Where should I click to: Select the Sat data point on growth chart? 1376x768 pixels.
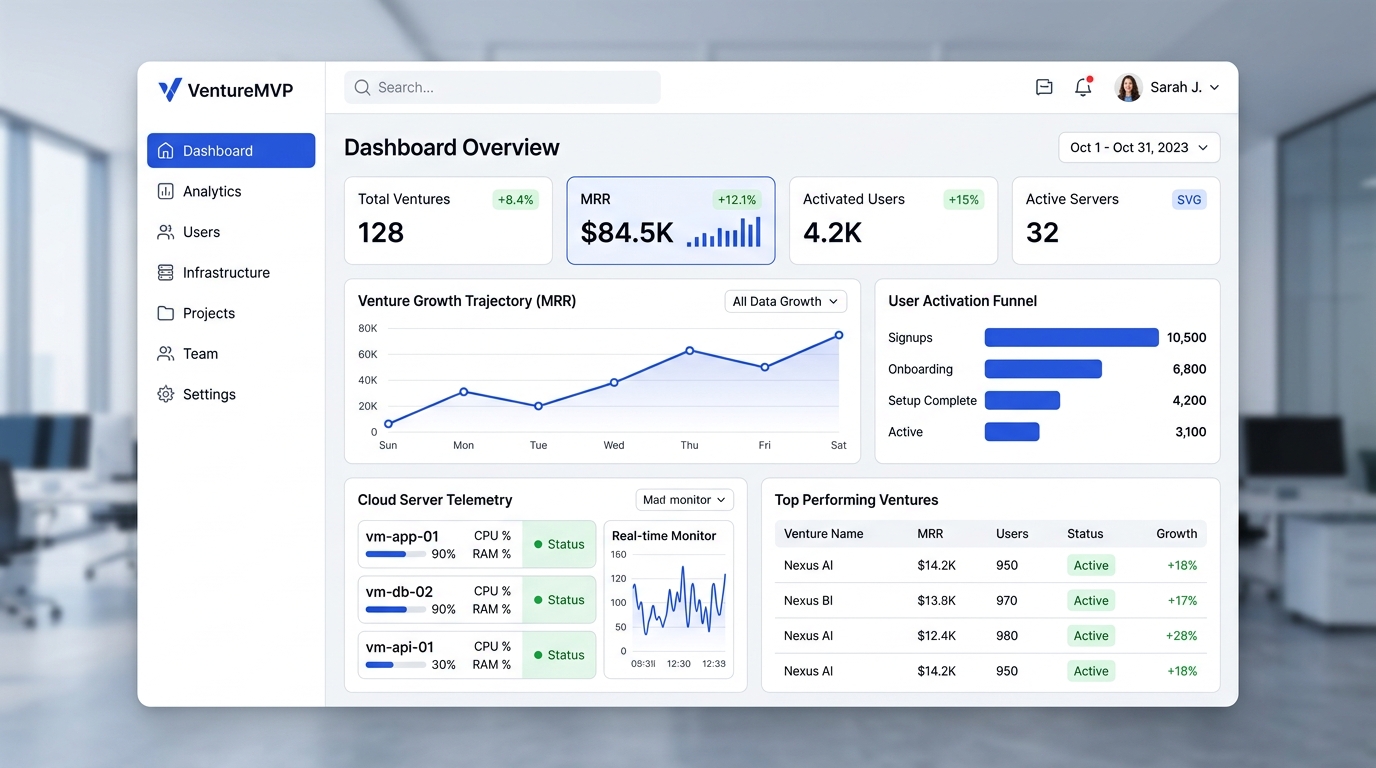click(839, 335)
